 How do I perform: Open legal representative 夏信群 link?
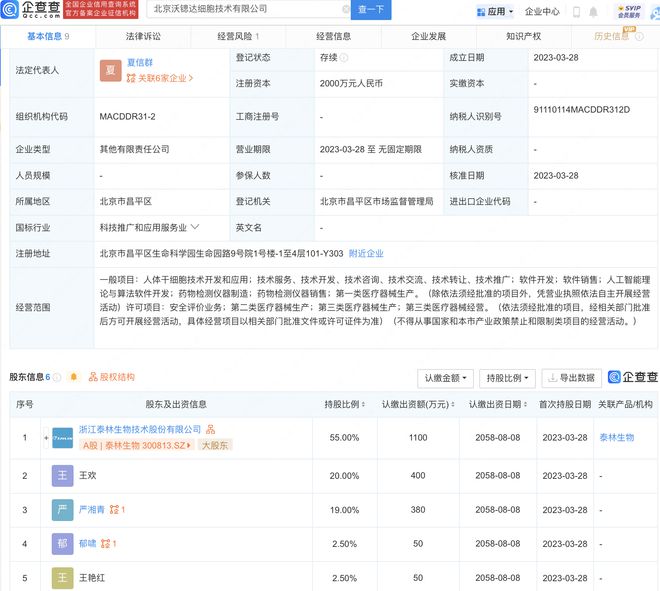point(140,63)
